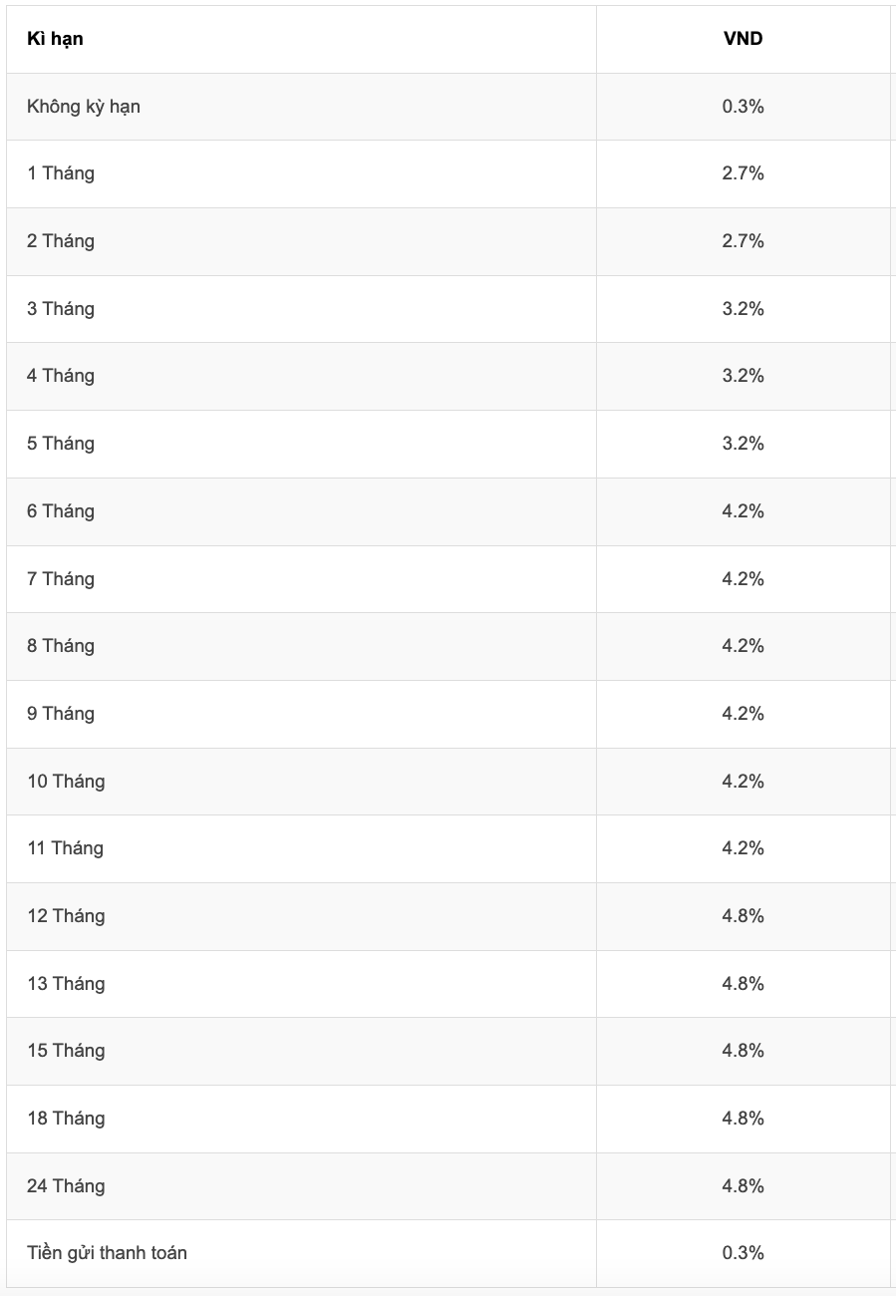Click the "VND" column header
The height and width of the screenshot is (1296, 896).
pos(743,40)
